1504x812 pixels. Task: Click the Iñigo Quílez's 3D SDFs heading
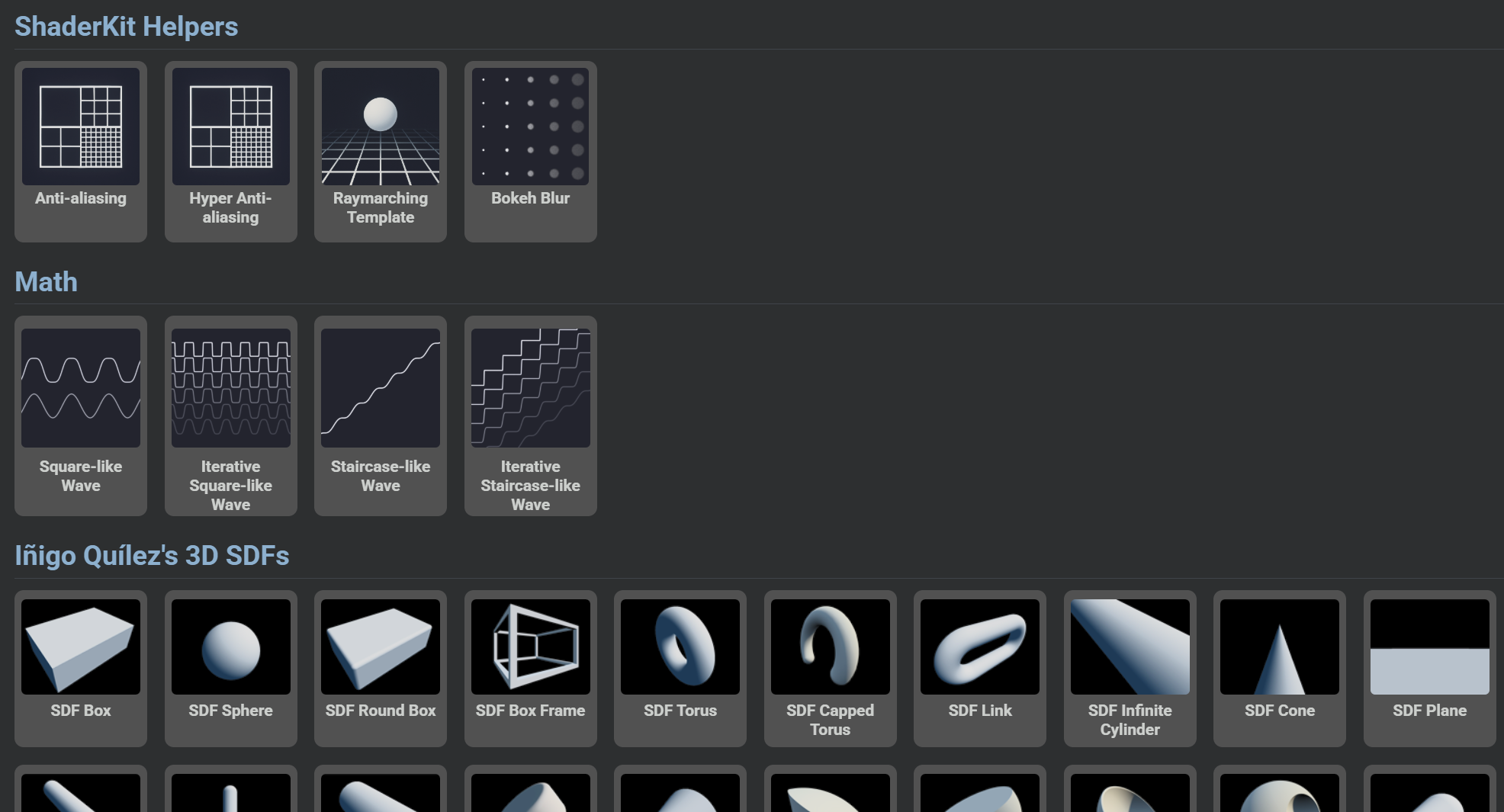point(152,555)
